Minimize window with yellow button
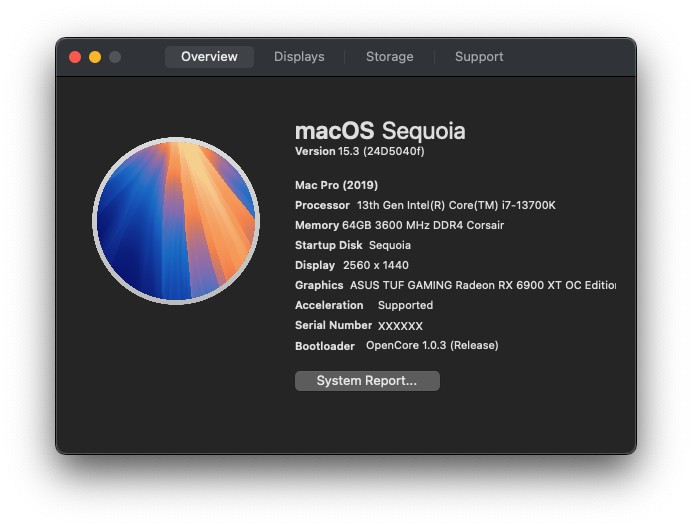Image resolution: width=692 pixels, height=528 pixels. [95, 57]
